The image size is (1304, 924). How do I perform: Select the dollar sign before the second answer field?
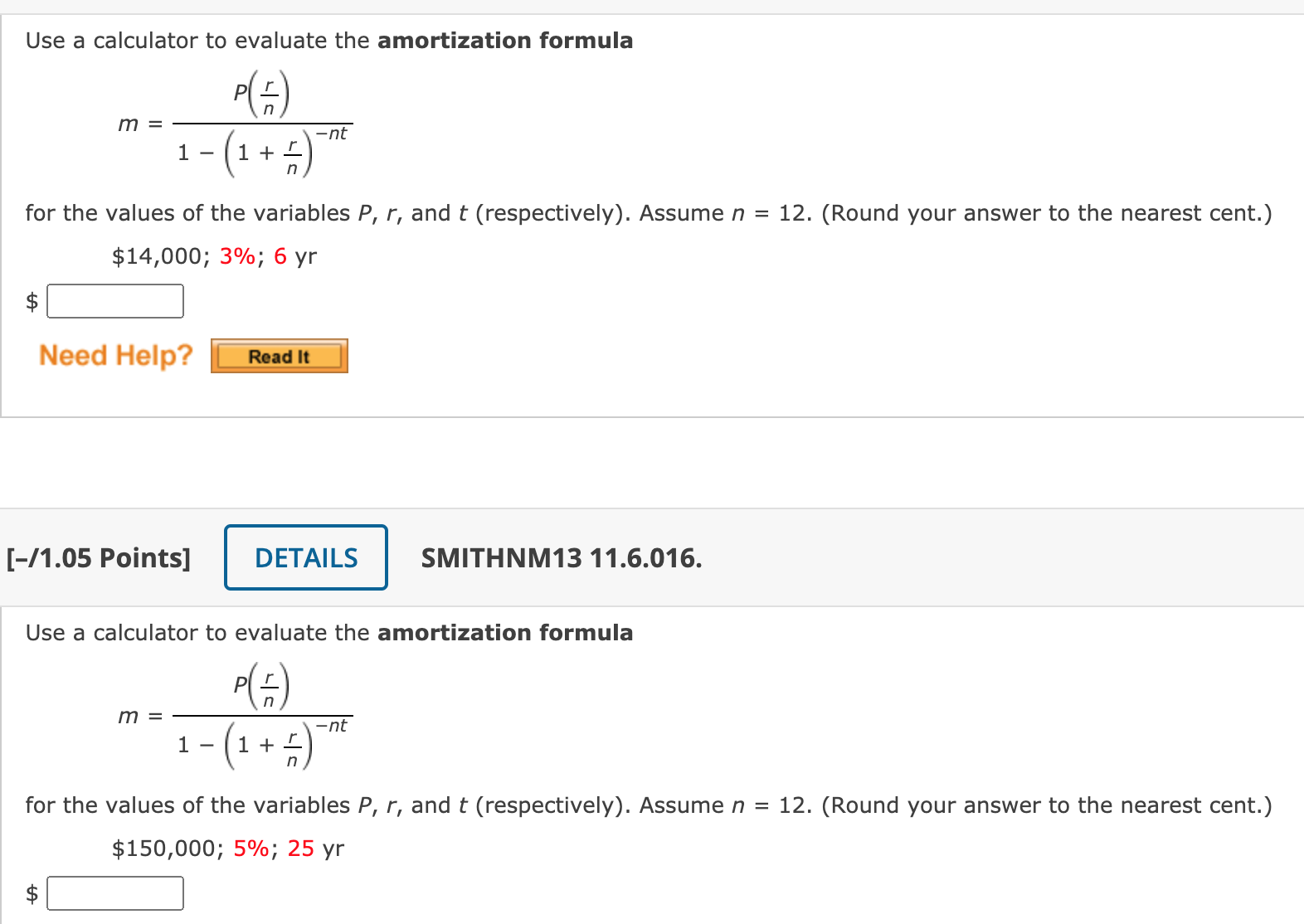(x=31, y=892)
